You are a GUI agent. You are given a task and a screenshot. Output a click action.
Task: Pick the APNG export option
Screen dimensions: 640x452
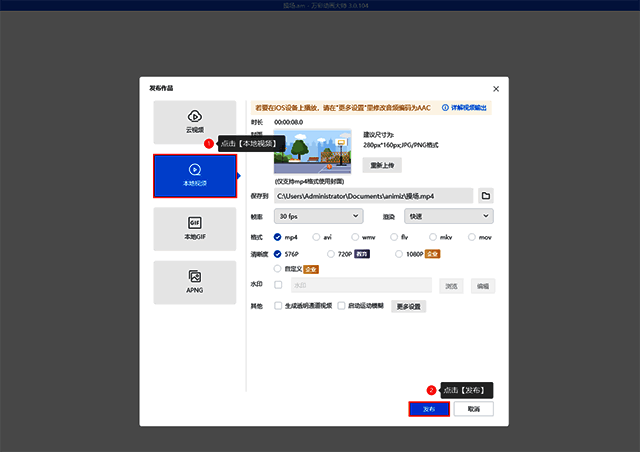coord(194,281)
